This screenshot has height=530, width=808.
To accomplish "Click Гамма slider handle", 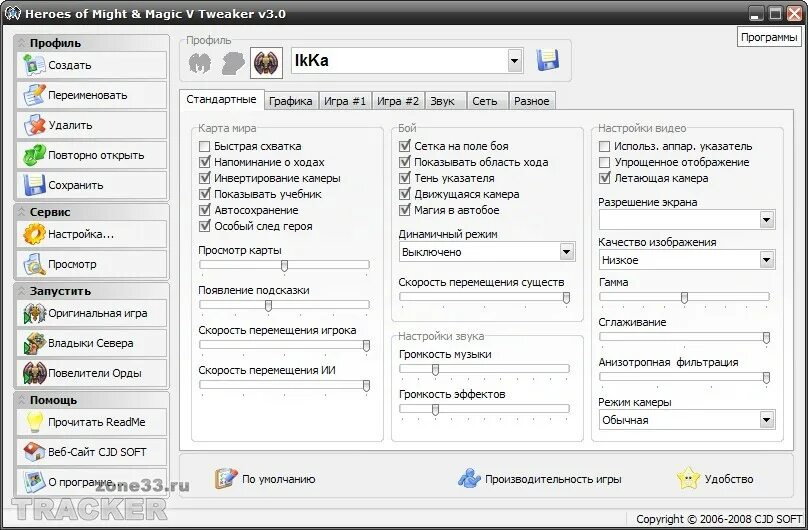I will (684, 298).
